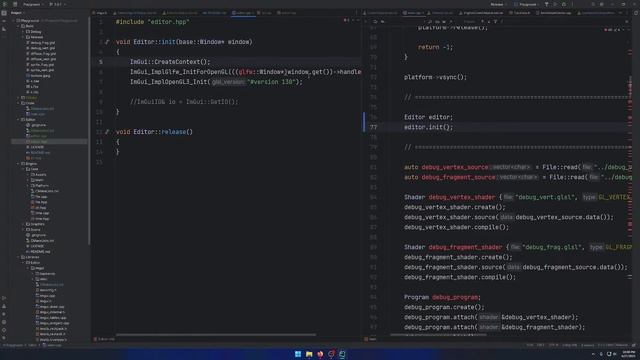The image size is (640, 360).
Task: Toggle Match Case in find bar
Action: [x=437, y=21]
